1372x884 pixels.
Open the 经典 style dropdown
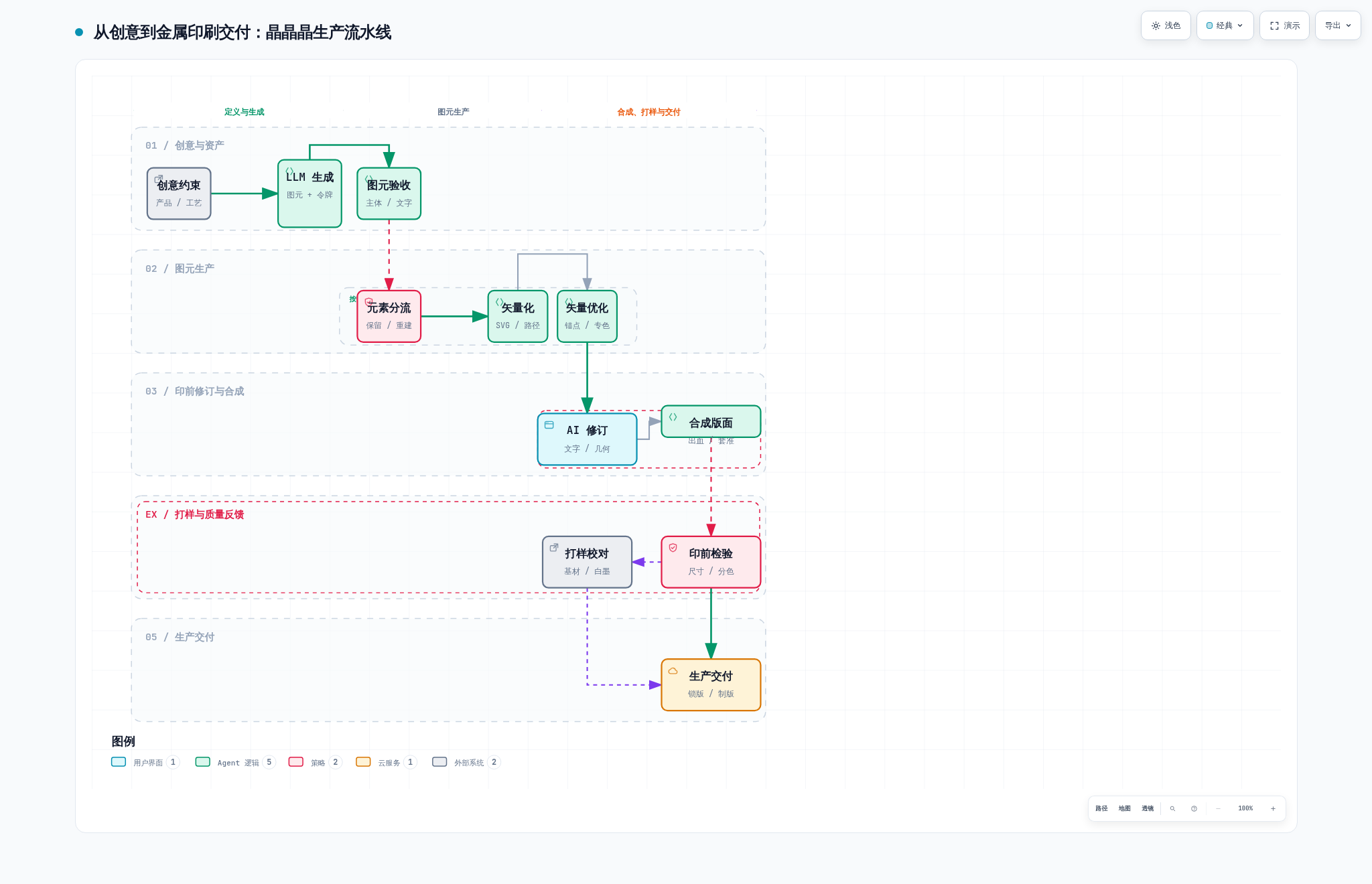tap(1225, 25)
